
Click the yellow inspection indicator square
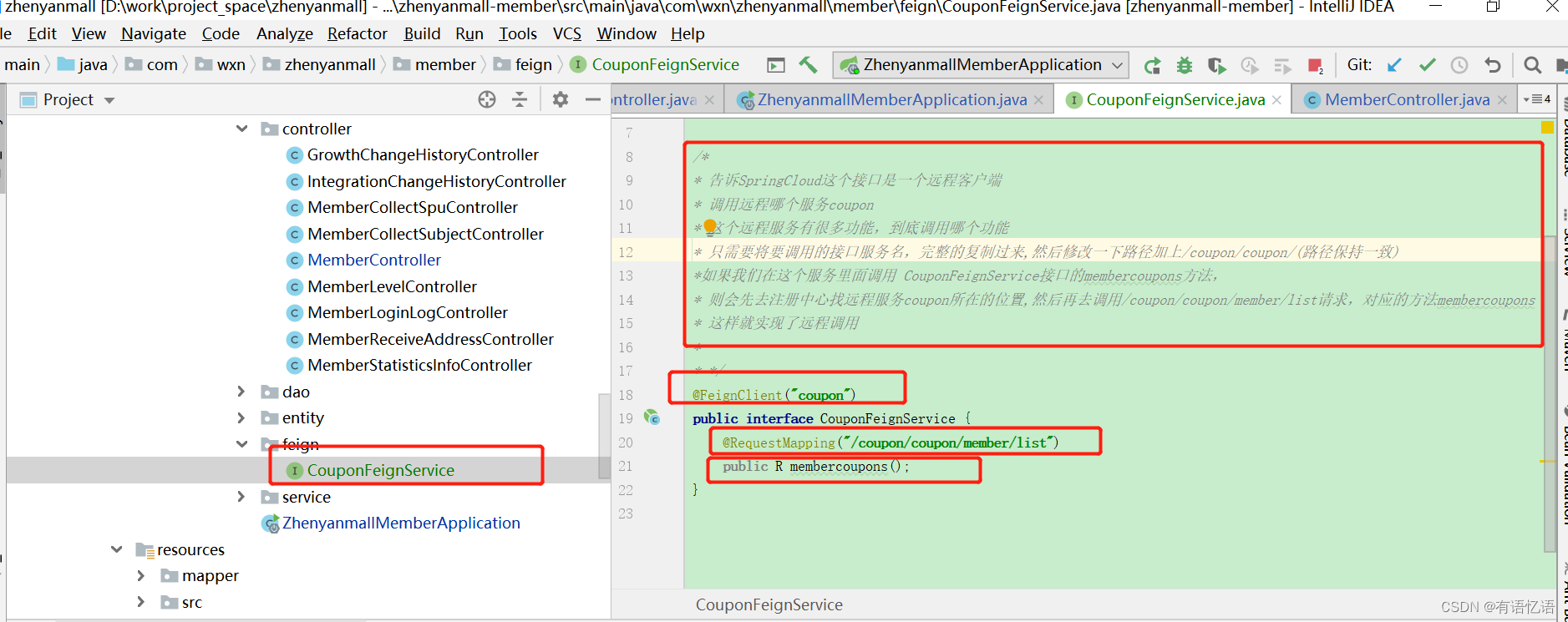(1547, 128)
